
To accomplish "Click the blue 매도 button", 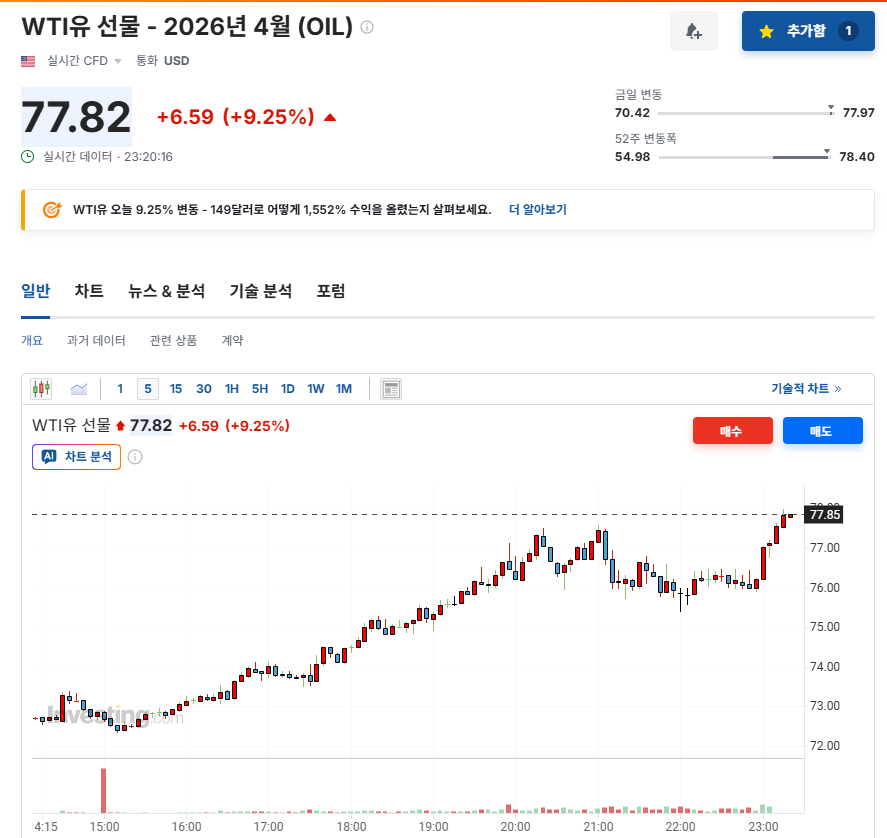I will click(823, 431).
